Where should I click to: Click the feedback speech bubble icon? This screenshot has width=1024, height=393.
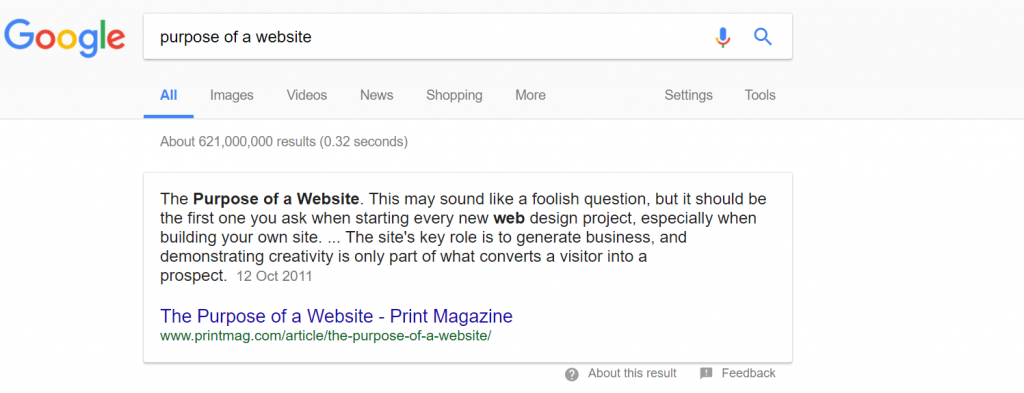[706, 374]
